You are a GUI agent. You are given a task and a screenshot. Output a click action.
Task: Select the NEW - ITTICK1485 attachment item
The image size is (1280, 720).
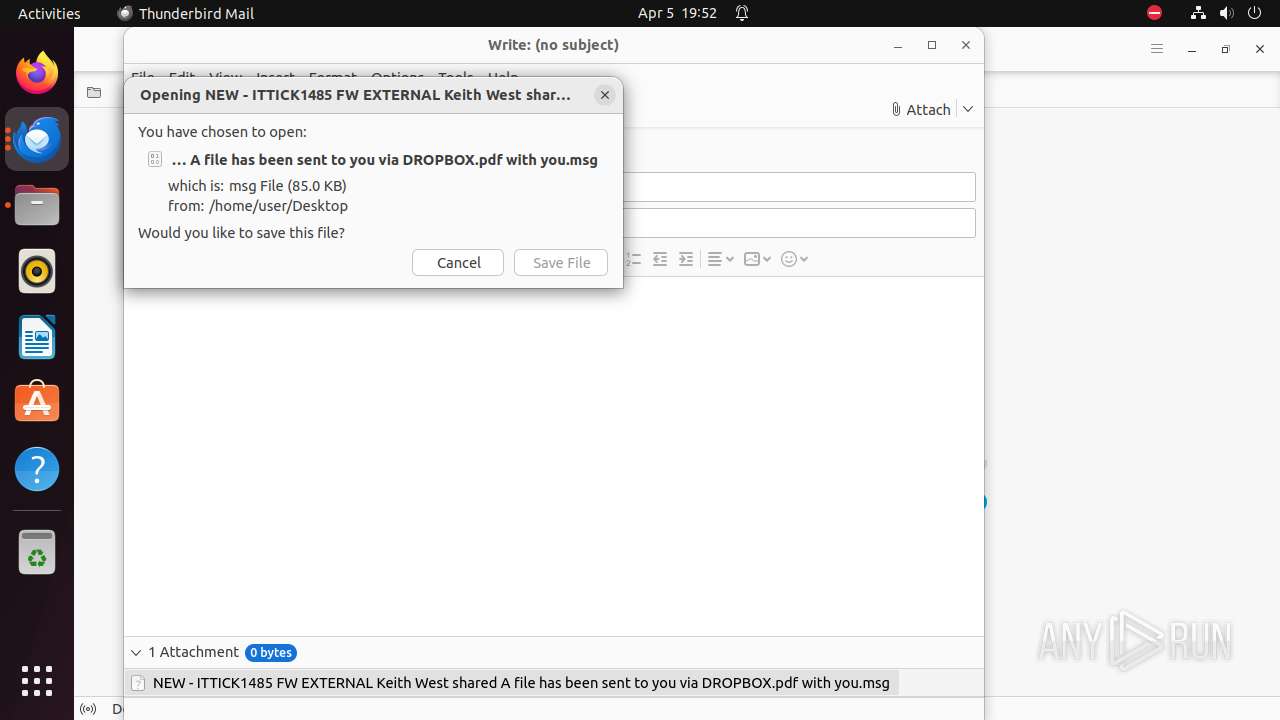pos(512,683)
